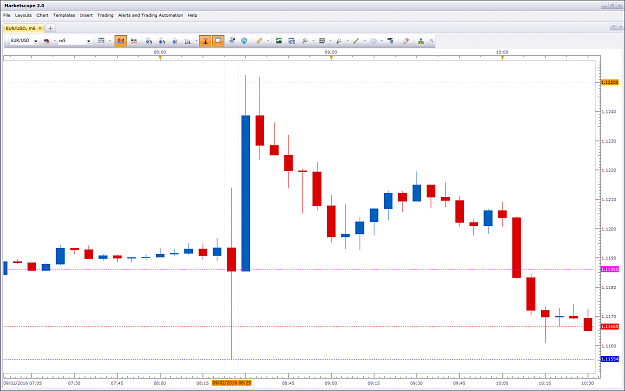Open the Layouts menu
This screenshot has width=625, height=391.
coord(23,15)
